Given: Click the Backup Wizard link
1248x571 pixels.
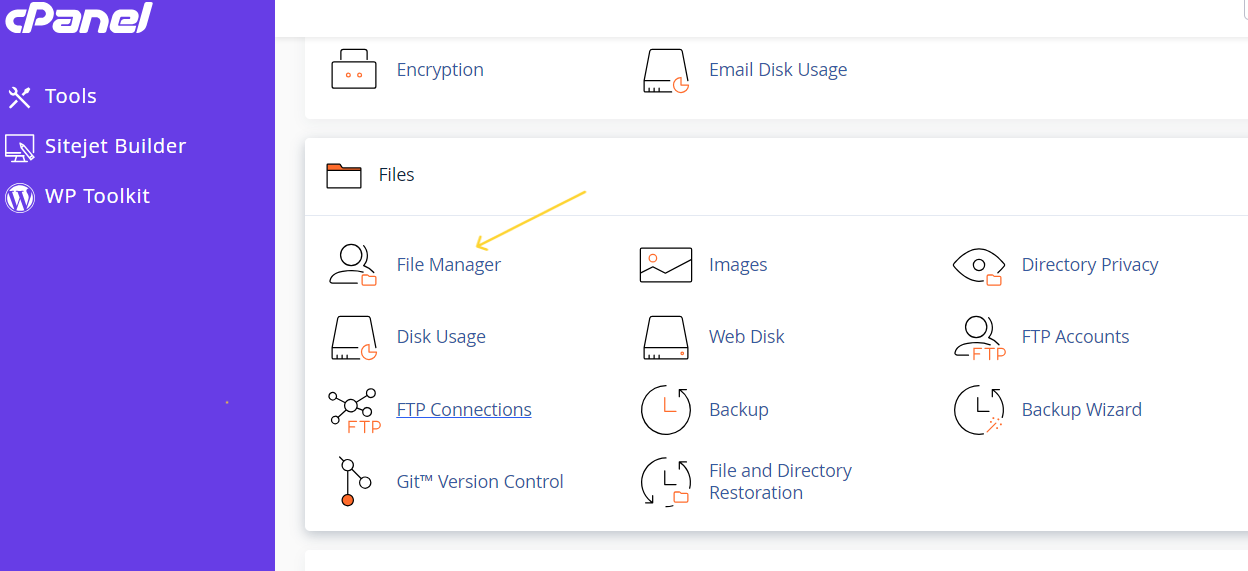Looking at the screenshot, I should 1082,410.
